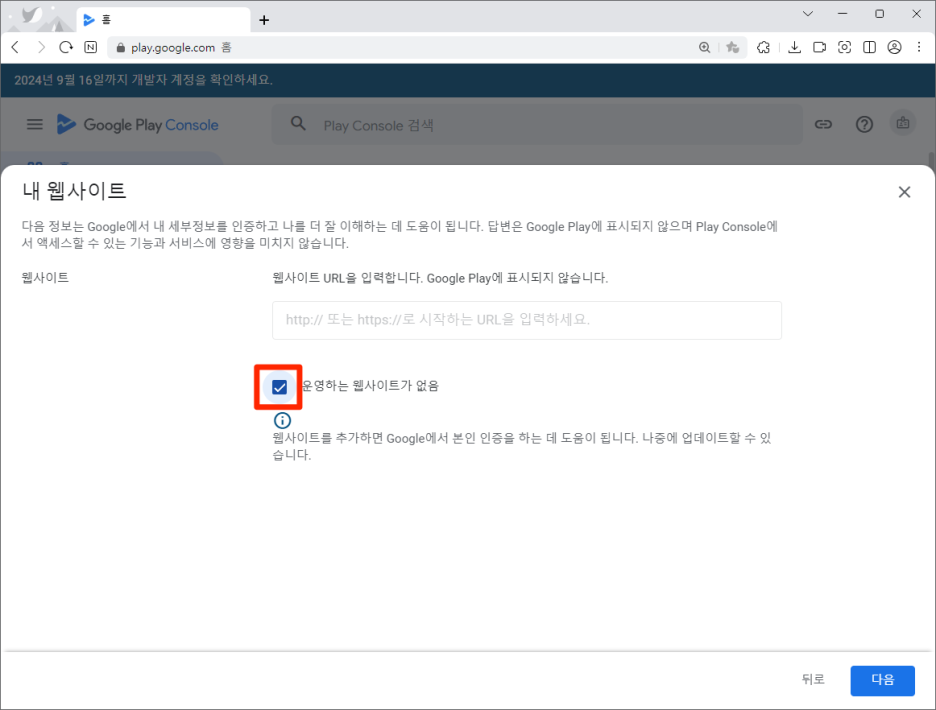
Task: Click the screen record toolbar icon
Action: 820,47
